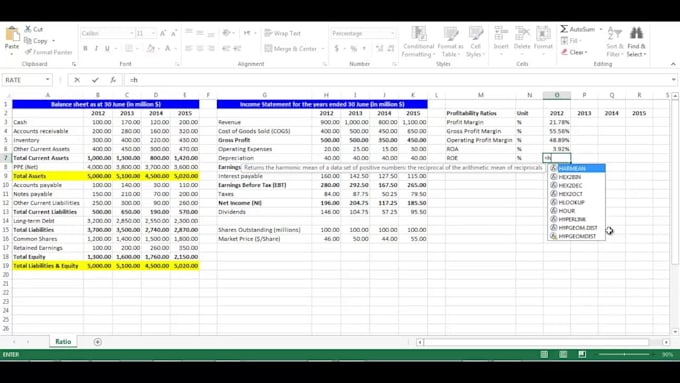Screen dimensions: 680x383
Task: Click the AutoSum sigma button
Action: click(578, 29)
